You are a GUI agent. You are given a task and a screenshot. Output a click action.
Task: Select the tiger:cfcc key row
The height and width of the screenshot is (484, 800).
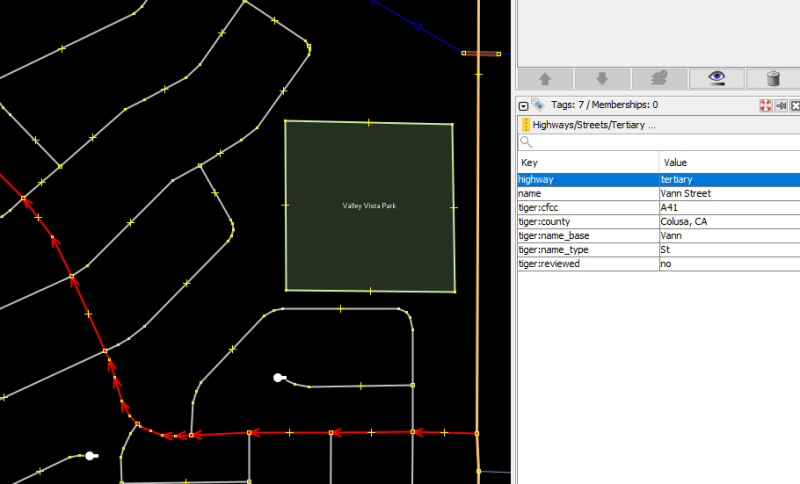point(589,208)
